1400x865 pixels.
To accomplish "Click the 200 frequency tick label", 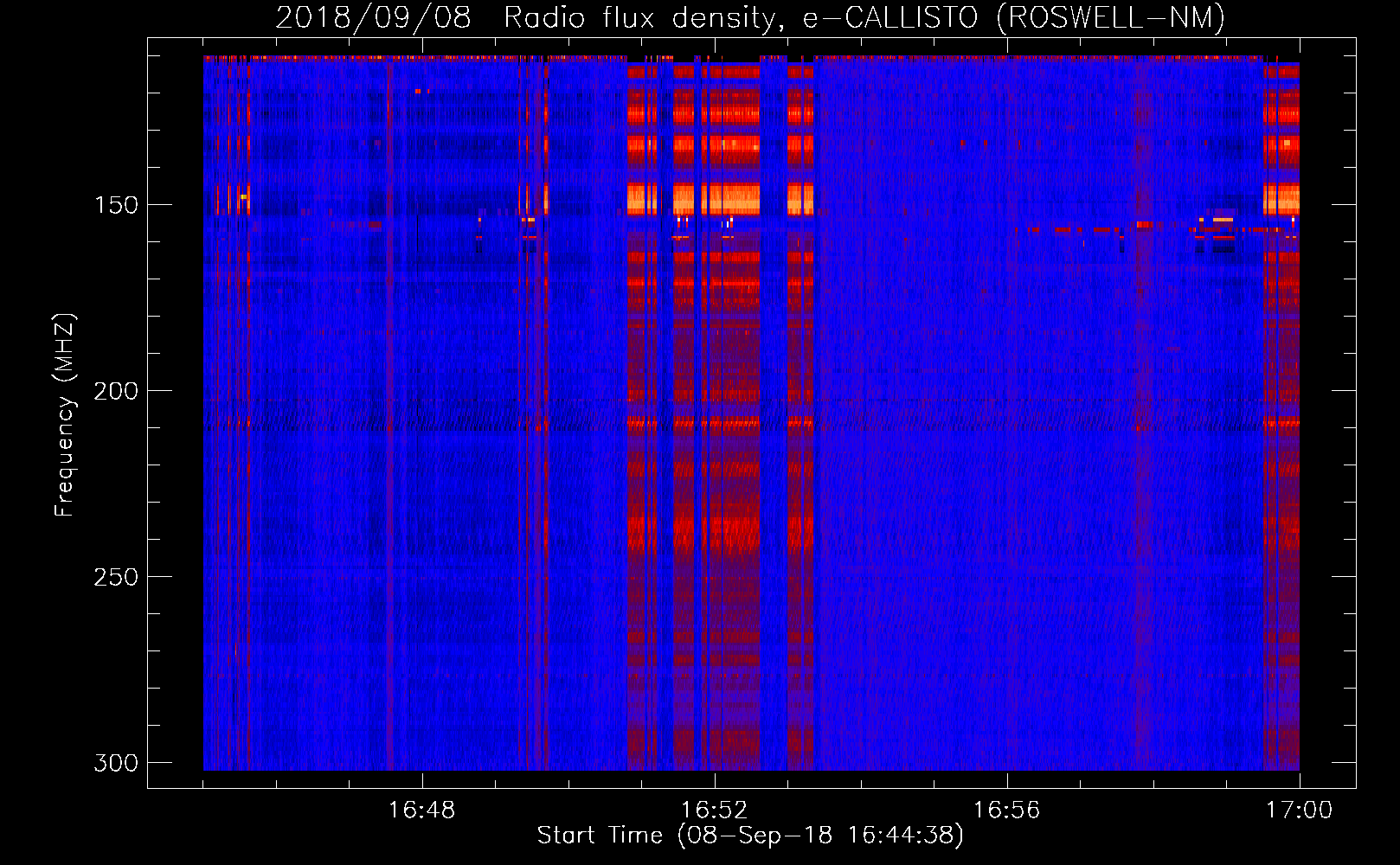I will coord(116,391).
